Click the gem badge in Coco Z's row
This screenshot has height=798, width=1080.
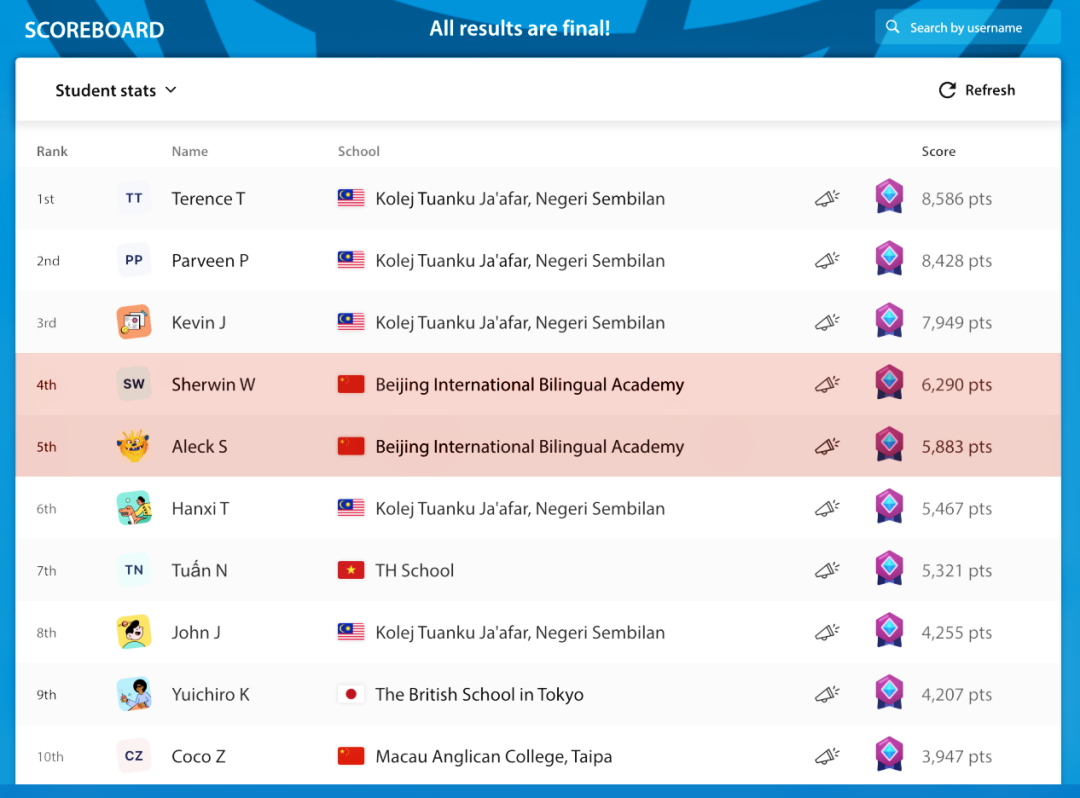(889, 754)
